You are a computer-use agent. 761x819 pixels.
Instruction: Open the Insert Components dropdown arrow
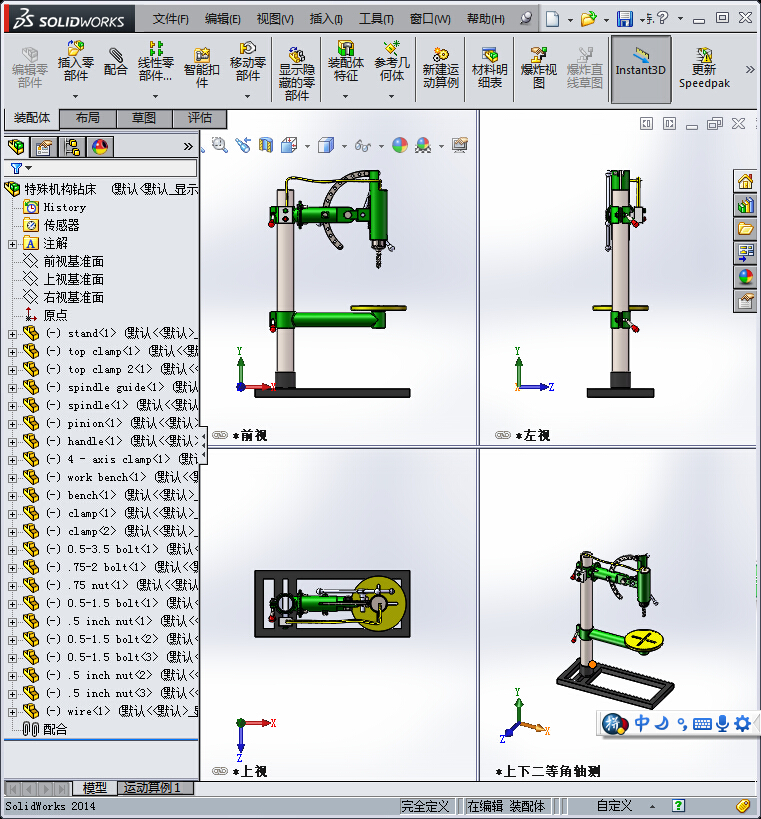click(x=75, y=96)
